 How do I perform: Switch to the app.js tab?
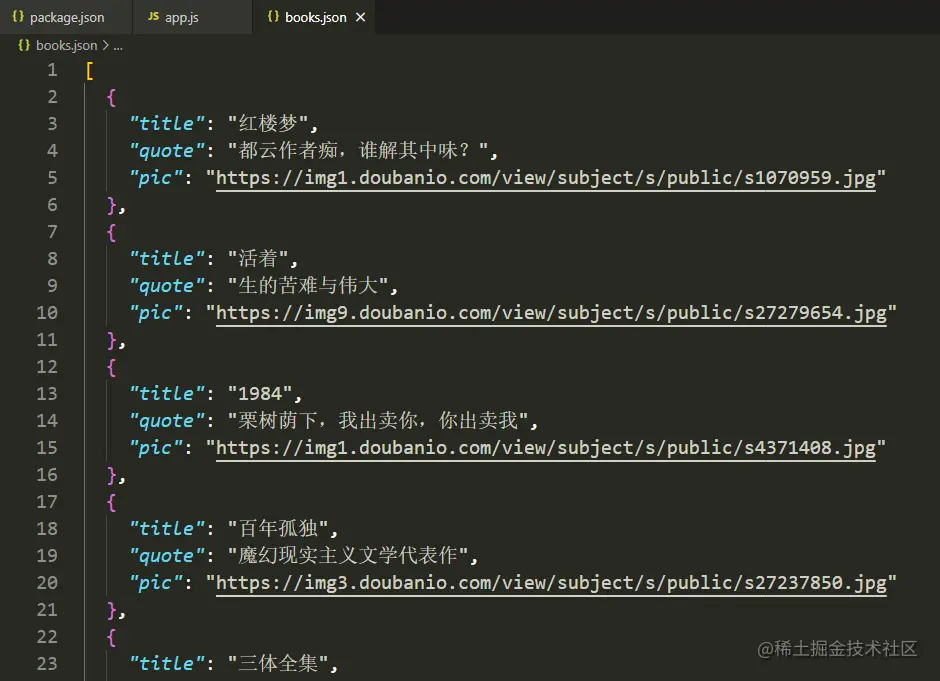click(x=192, y=17)
